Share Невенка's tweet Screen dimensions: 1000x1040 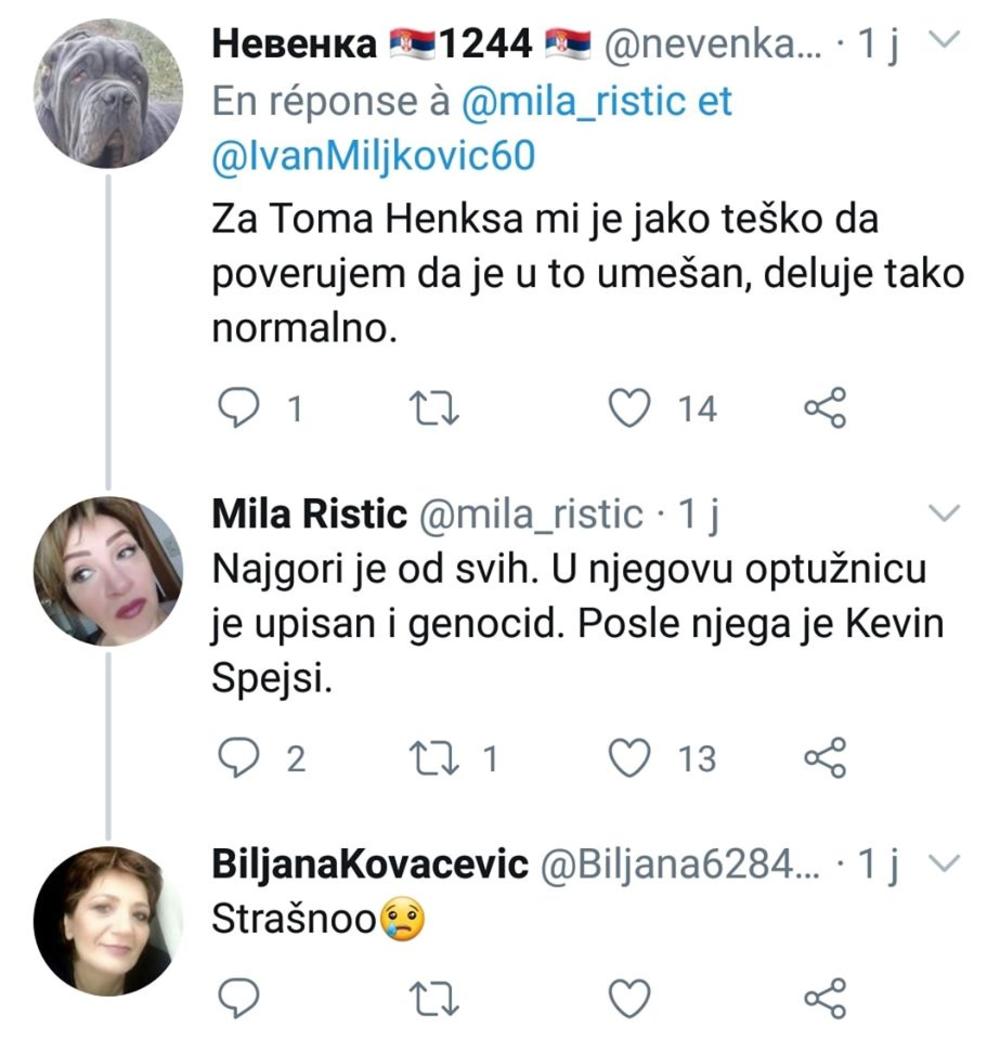click(825, 408)
